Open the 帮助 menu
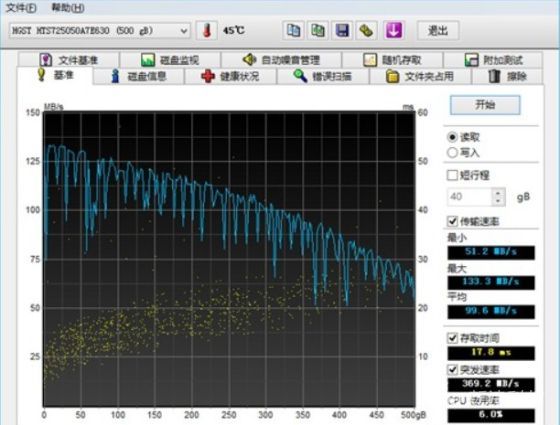Image resolution: width=560 pixels, height=425 pixels. coord(68,8)
